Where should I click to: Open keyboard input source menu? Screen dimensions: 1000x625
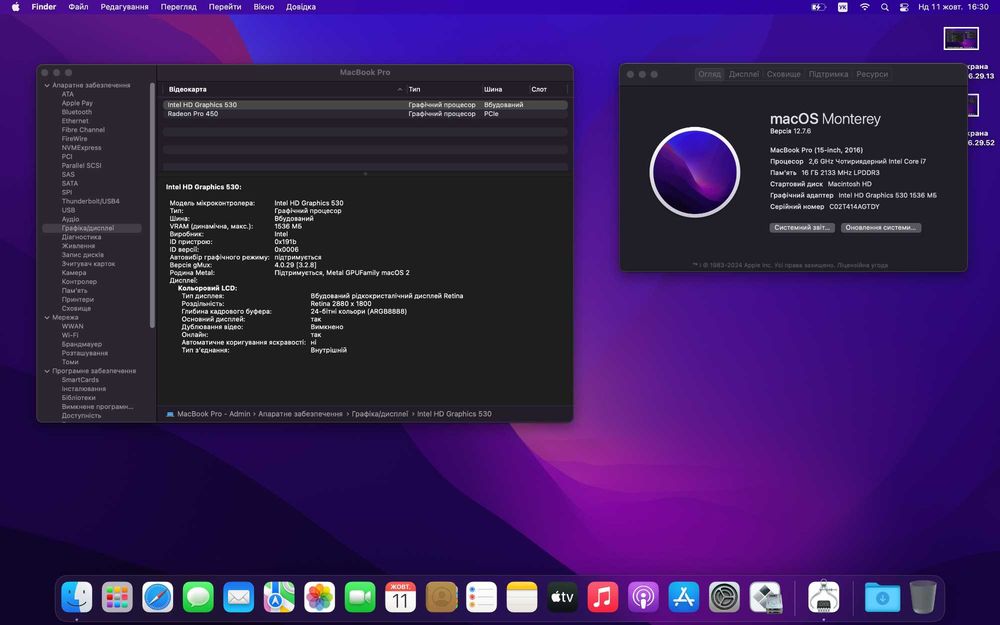coord(842,7)
